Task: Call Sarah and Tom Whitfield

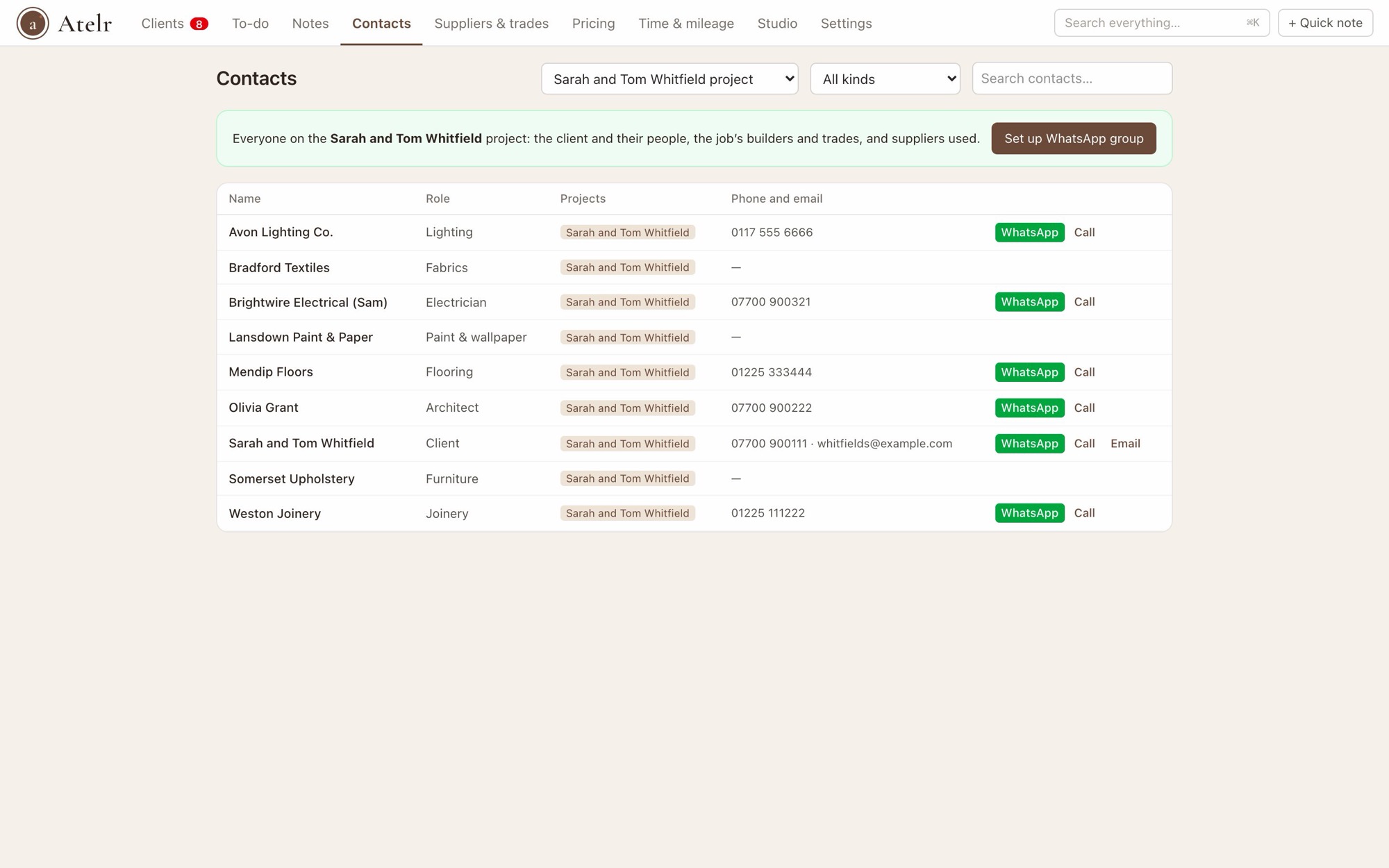Action: 1084,444
